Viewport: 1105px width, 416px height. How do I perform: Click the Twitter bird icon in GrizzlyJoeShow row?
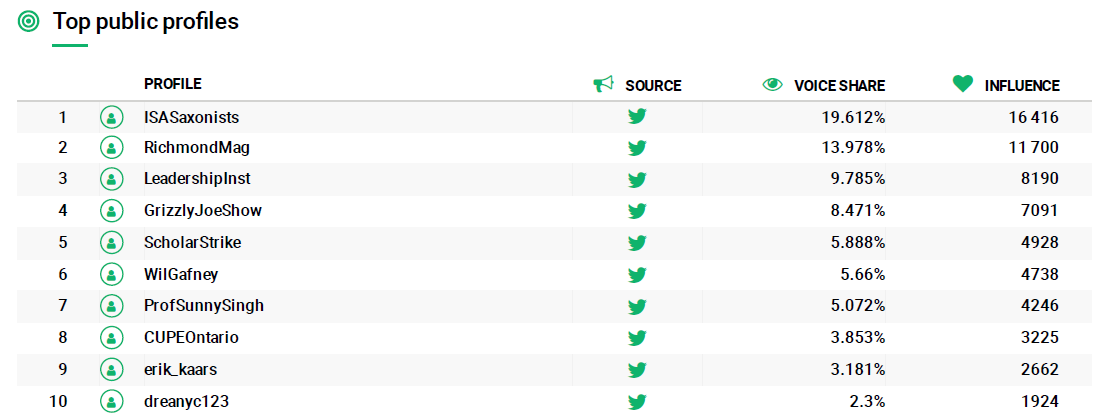pos(637,211)
